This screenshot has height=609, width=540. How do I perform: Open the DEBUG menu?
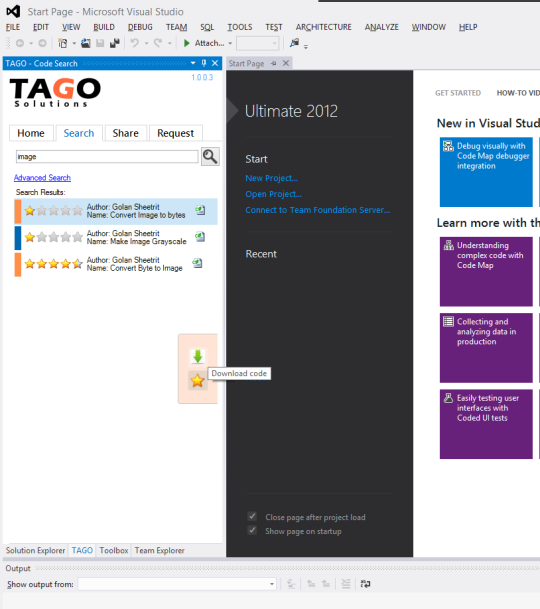click(140, 27)
